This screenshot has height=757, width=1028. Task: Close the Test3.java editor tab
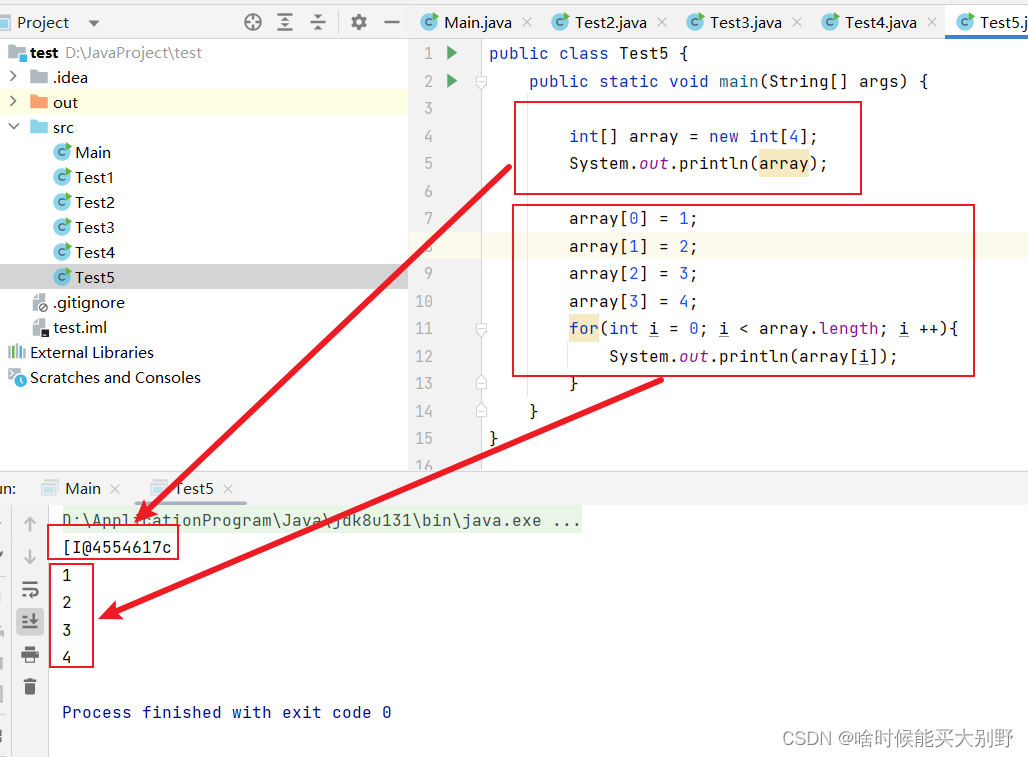[797, 22]
